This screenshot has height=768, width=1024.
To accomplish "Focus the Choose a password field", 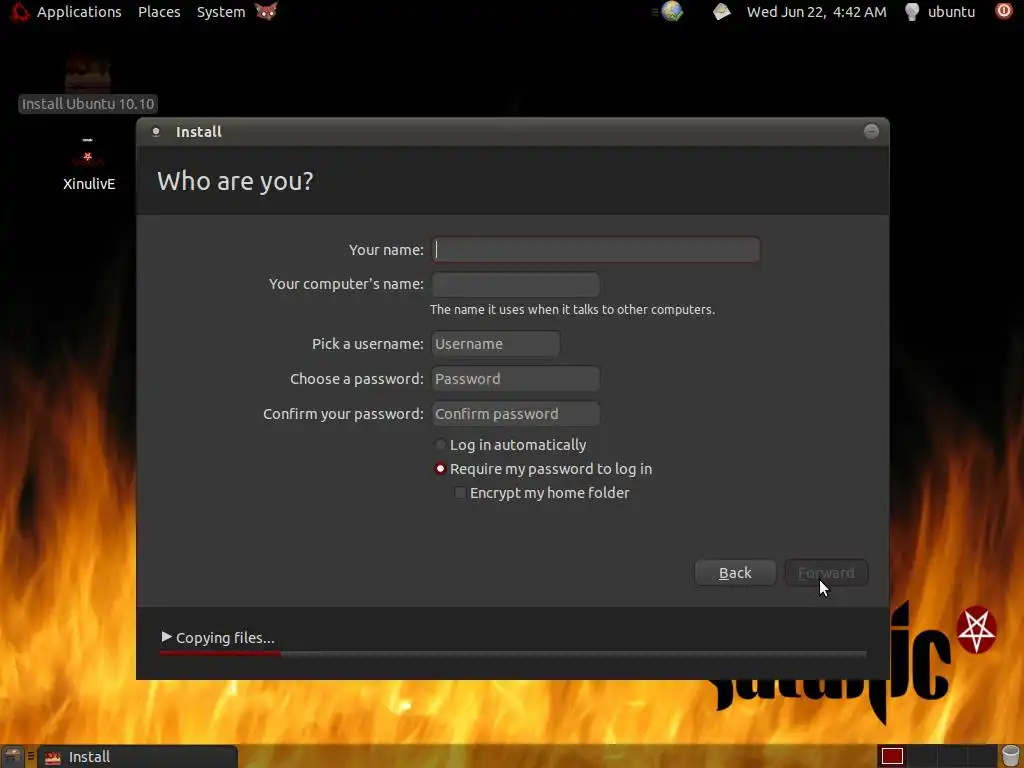I will tap(516, 379).
